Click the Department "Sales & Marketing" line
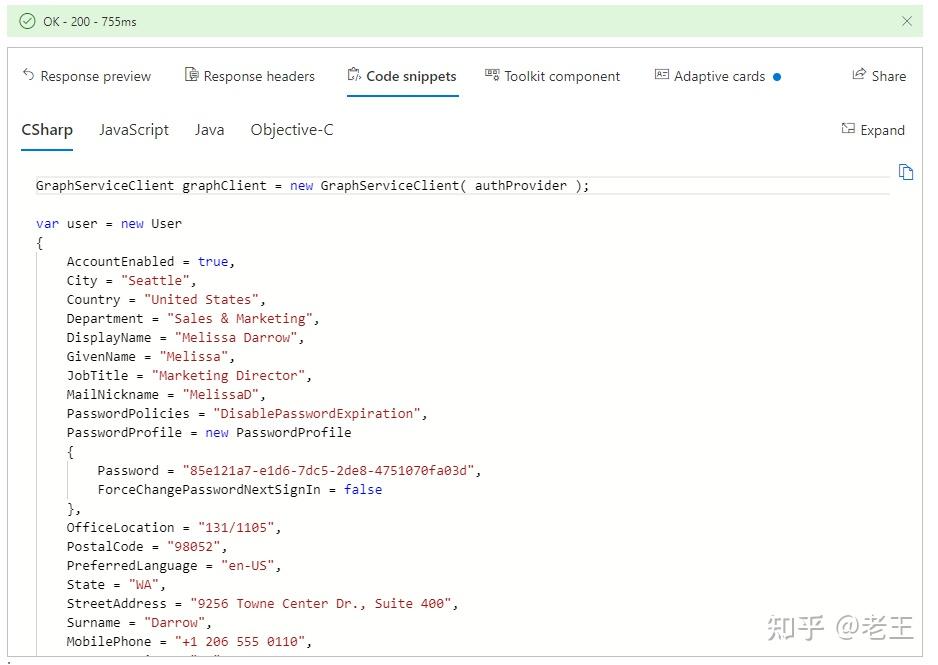 pyautogui.click(x=193, y=319)
